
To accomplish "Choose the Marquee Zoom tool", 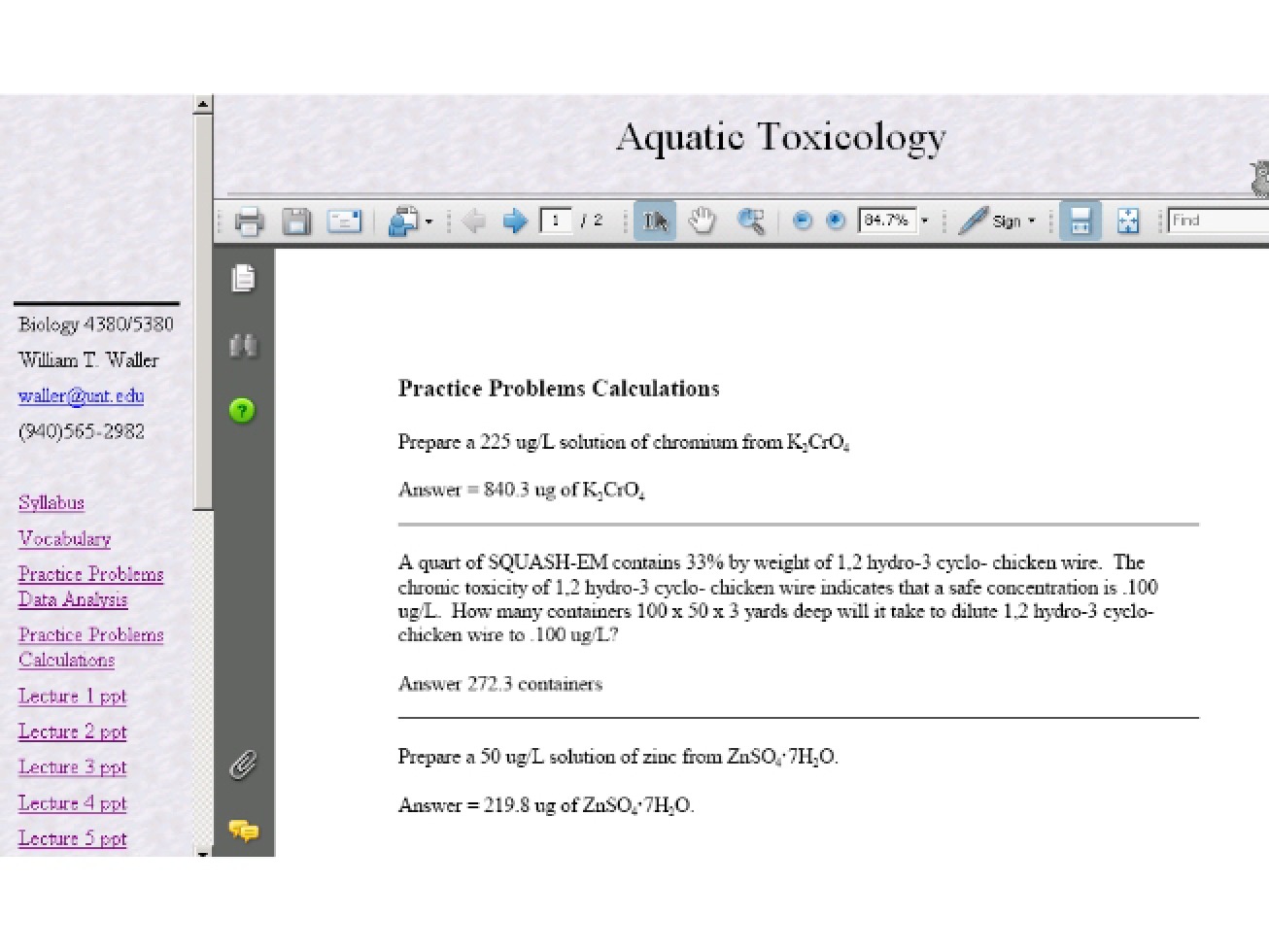I will pyautogui.click(x=750, y=221).
